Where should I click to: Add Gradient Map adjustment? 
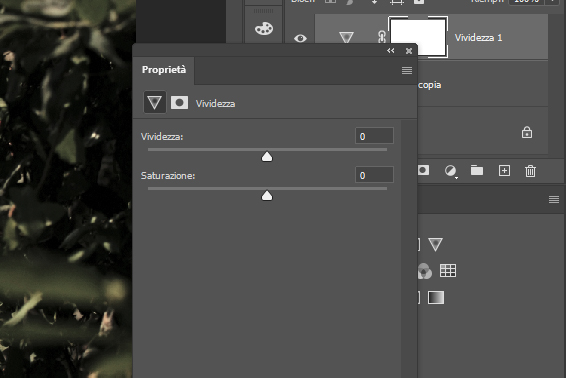click(x=436, y=297)
